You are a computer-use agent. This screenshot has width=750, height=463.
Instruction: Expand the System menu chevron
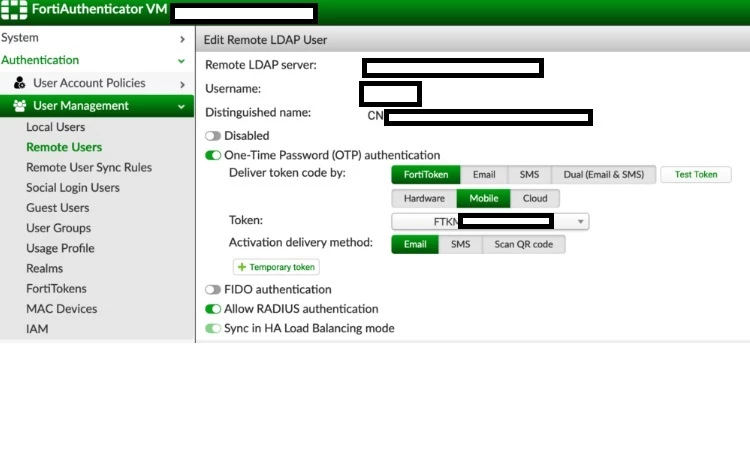182,39
